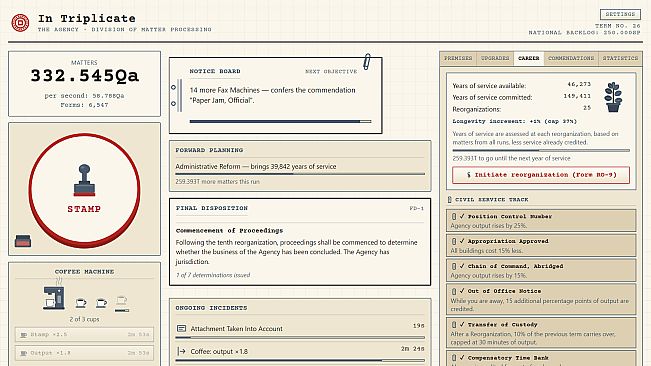
Task: Click the Agency seal logo
Action: click(20, 22)
